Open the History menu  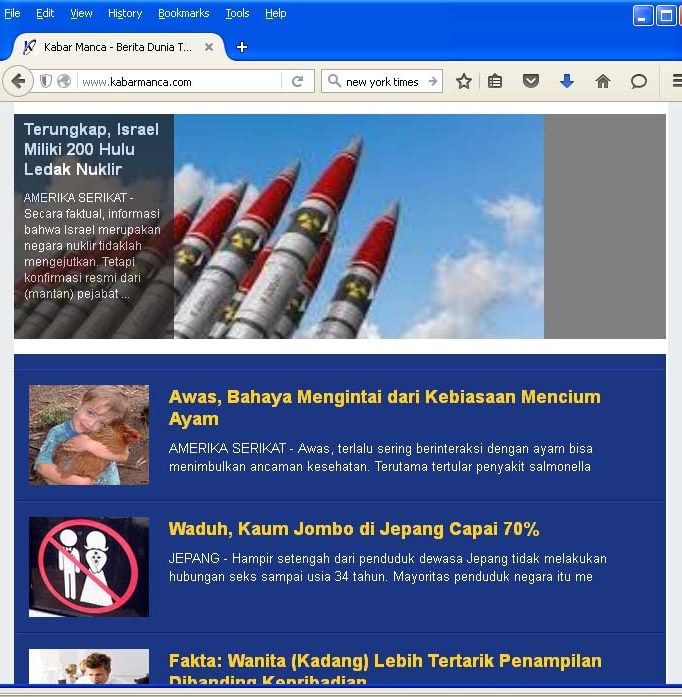click(x=125, y=13)
